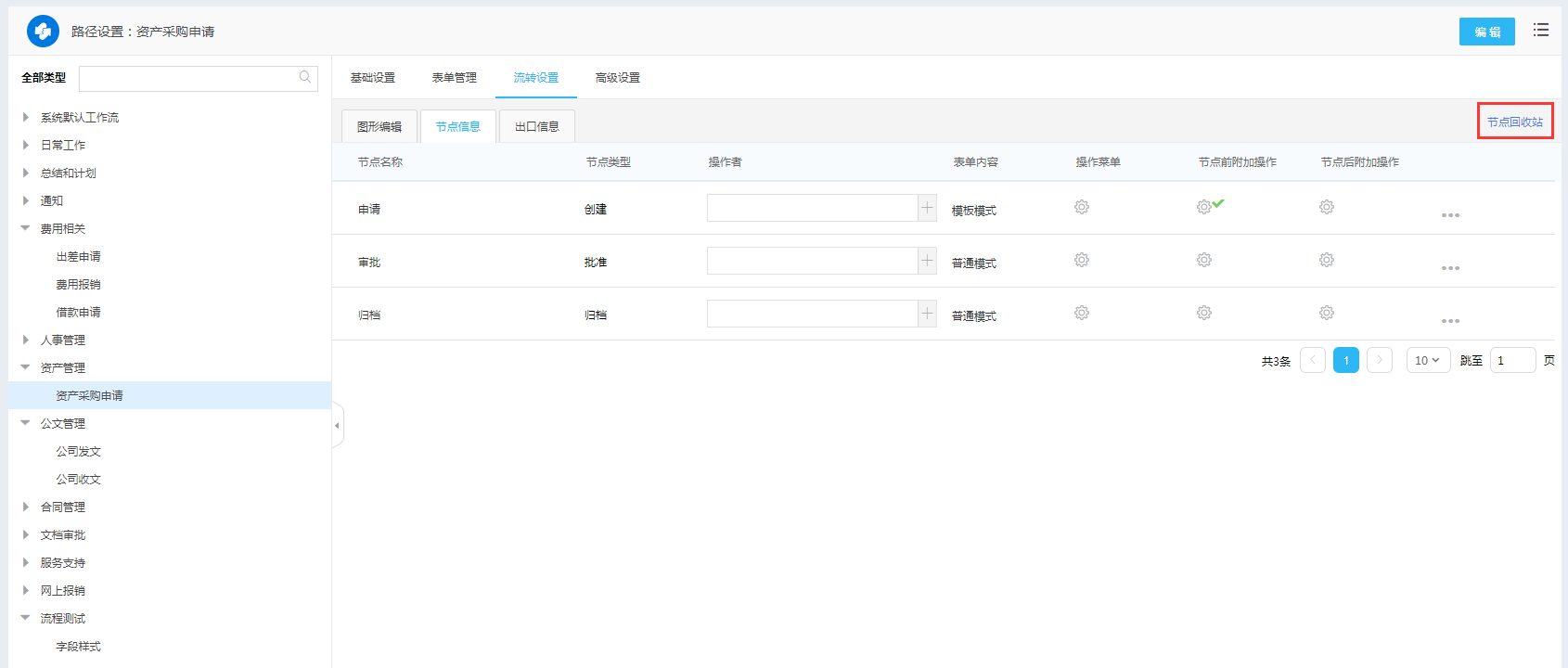1568x668 pixels.
Task: Open the 节点回收站 link
Action: [1514, 122]
